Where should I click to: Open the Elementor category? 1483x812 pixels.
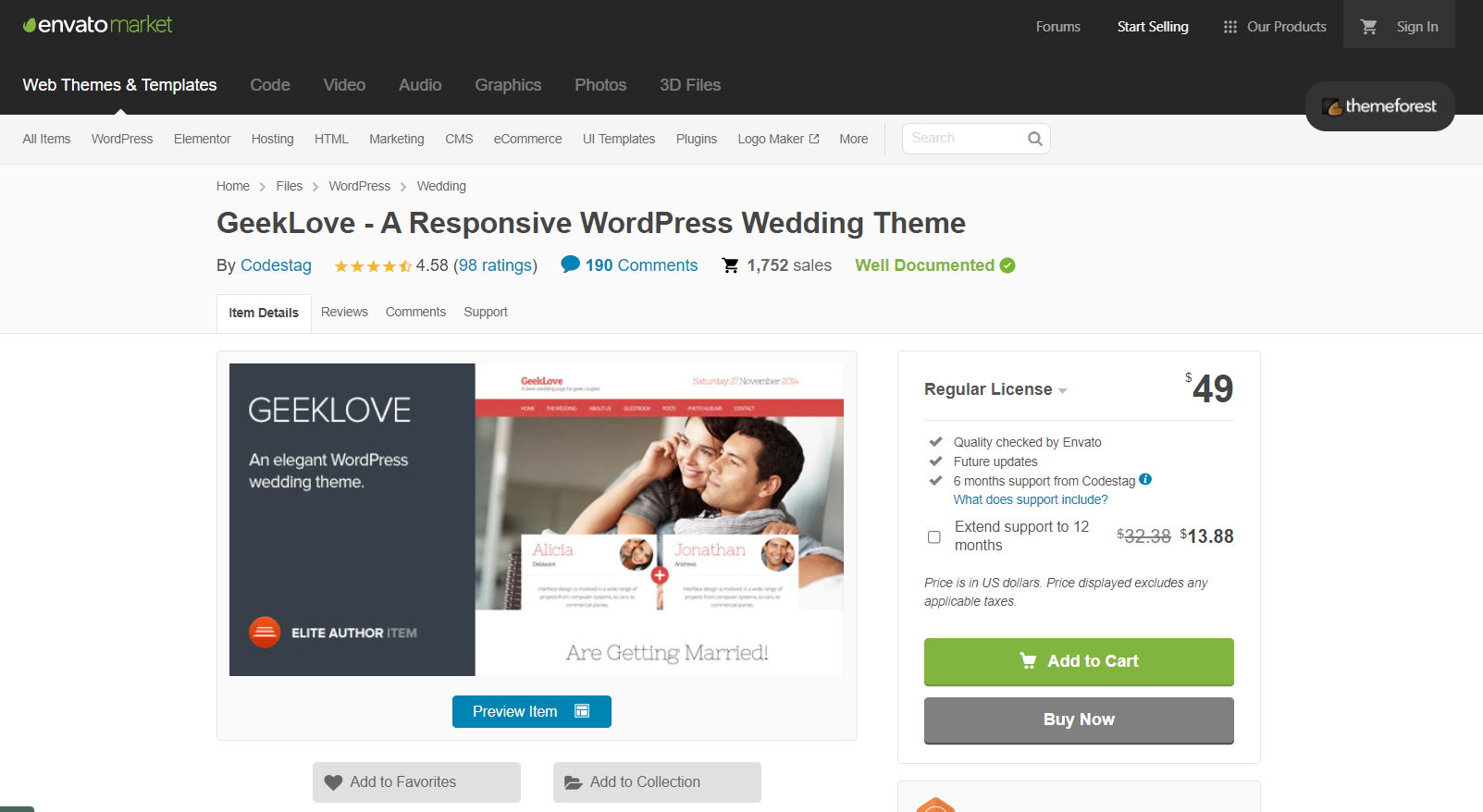point(203,139)
